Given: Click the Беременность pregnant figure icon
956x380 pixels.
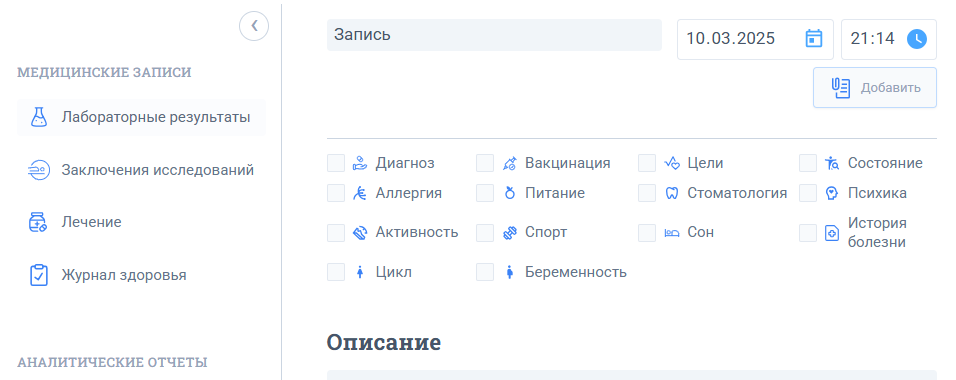Looking at the screenshot, I should click(510, 272).
